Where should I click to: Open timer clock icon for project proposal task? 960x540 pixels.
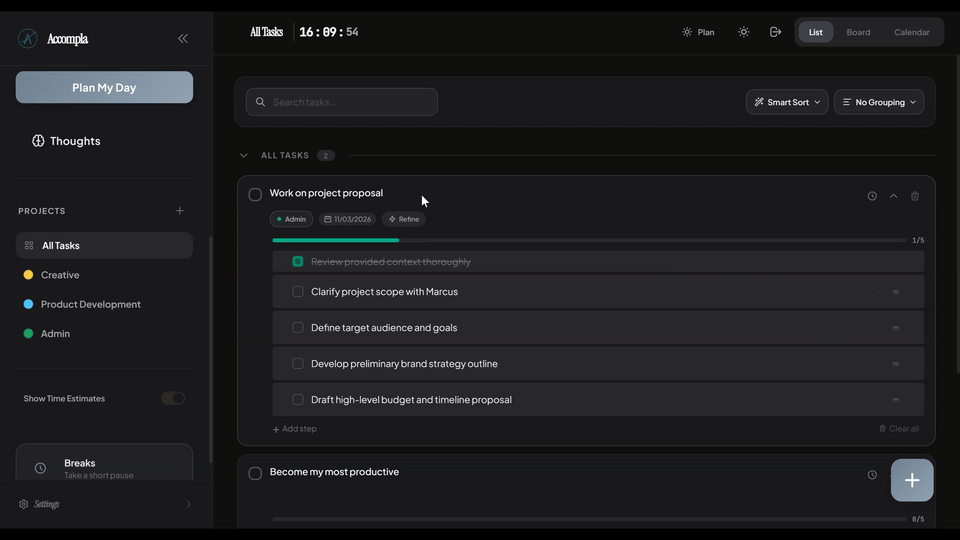872,196
